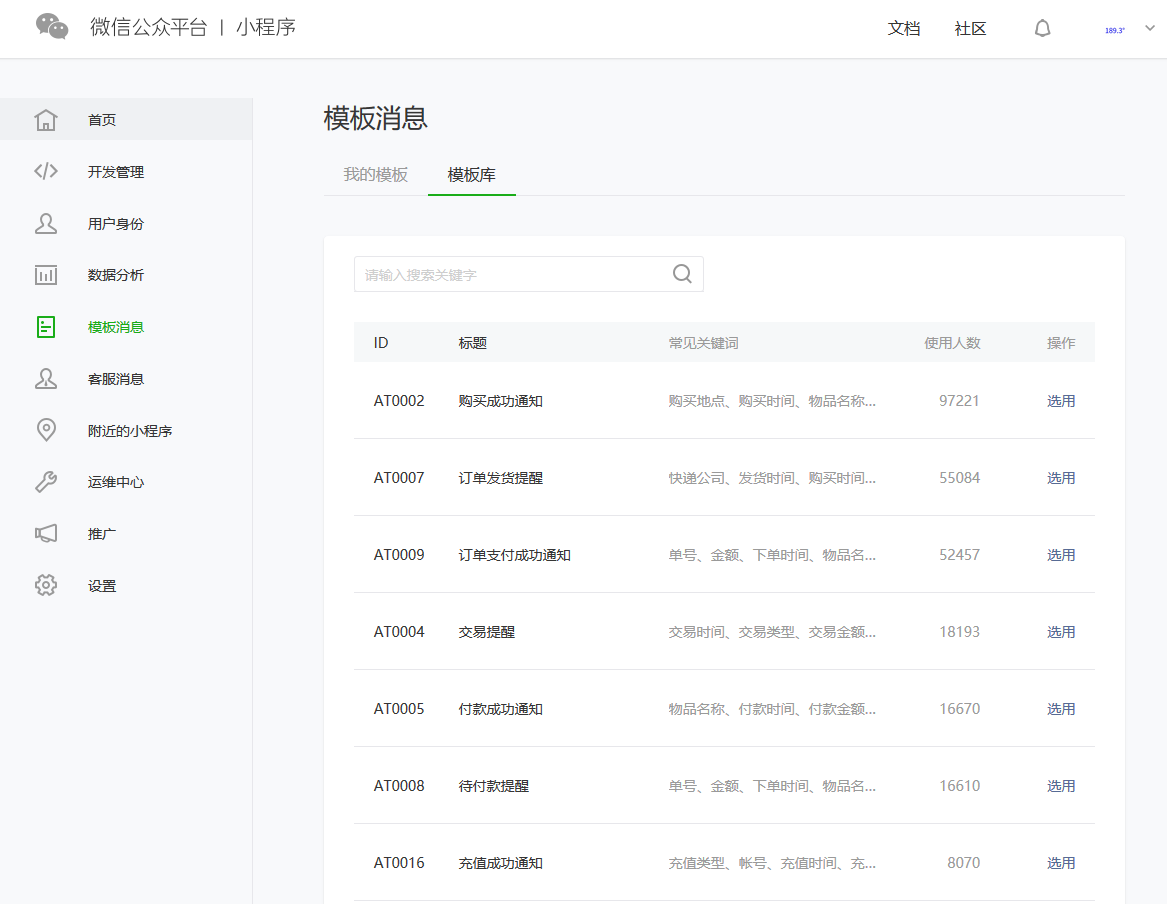Click the 模板消息 page heading
This screenshot has height=904, width=1167.
tap(375, 118)
